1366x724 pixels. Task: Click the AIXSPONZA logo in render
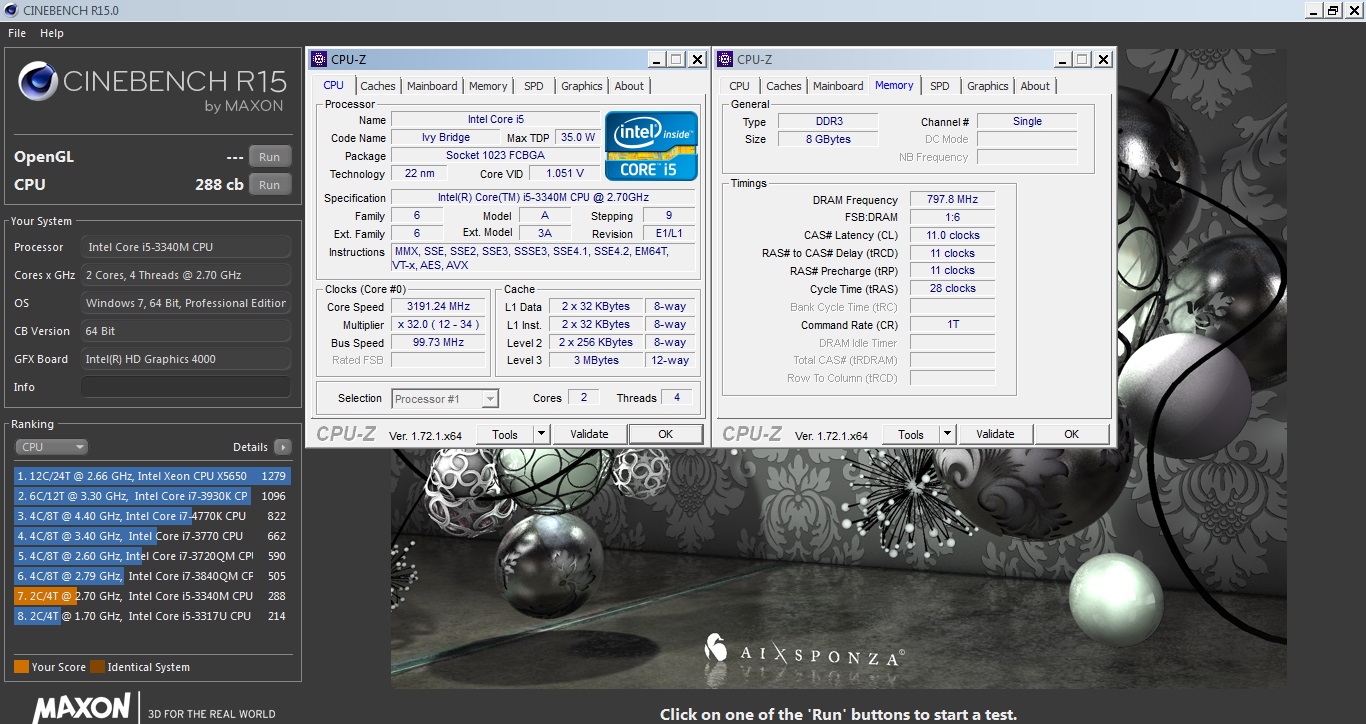coord(804,651)
